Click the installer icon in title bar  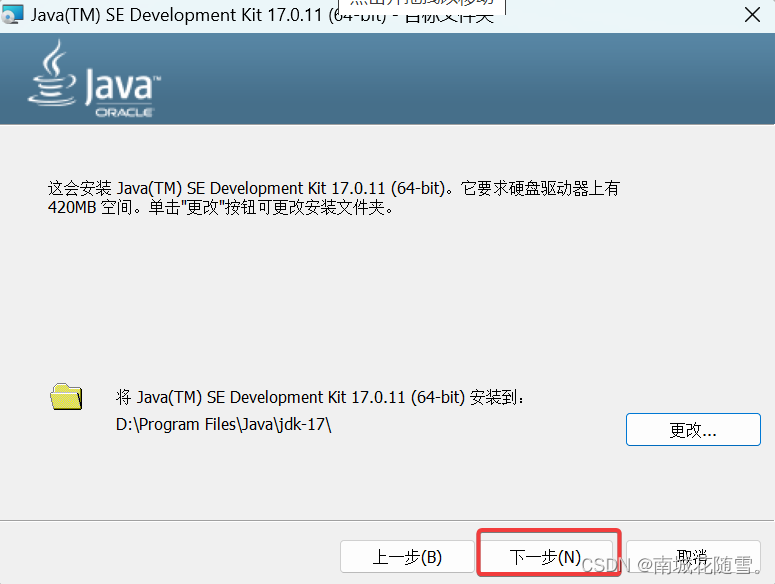pyautogui.click(x=12, y=14)
